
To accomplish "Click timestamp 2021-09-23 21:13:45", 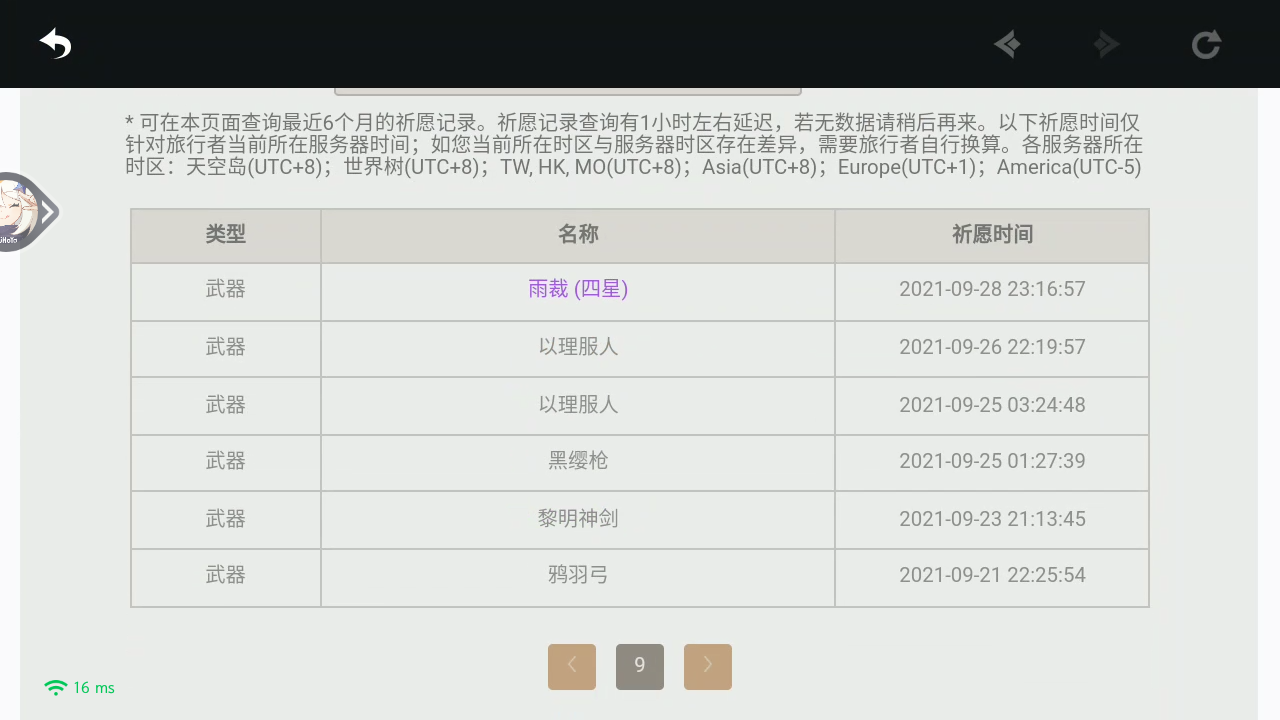I will point(992,519).
